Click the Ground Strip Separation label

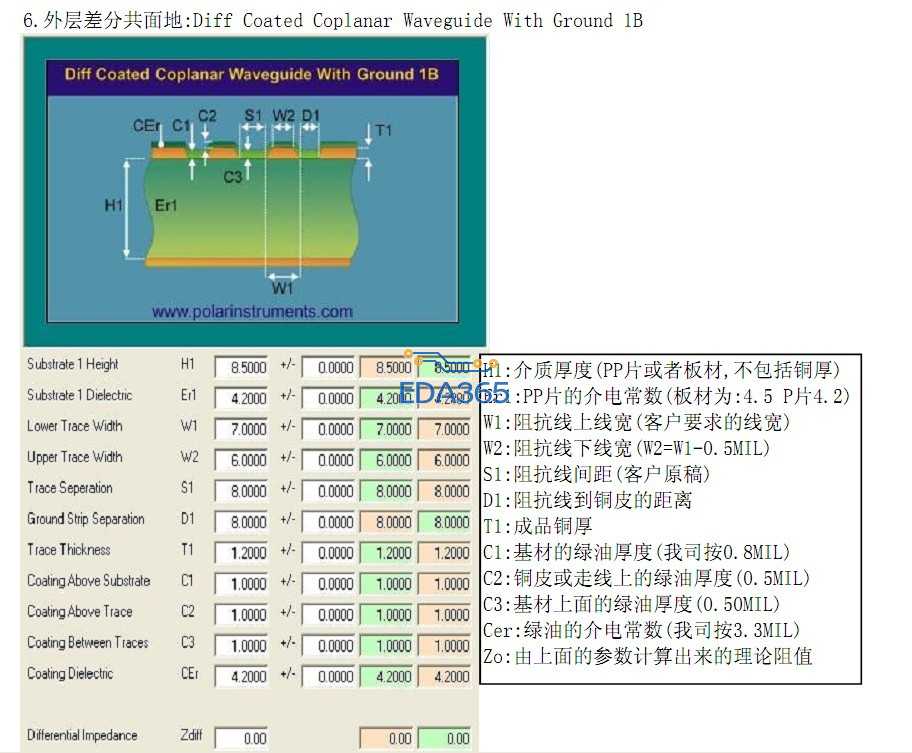click(x=86, y=519)
